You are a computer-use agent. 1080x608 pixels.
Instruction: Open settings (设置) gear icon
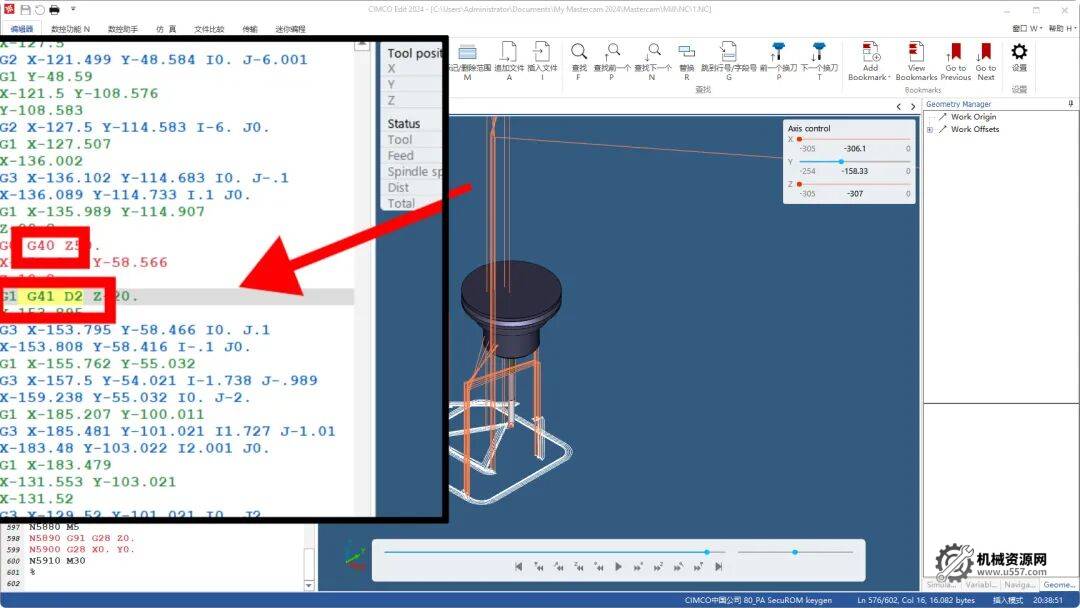click(1019, 54)
